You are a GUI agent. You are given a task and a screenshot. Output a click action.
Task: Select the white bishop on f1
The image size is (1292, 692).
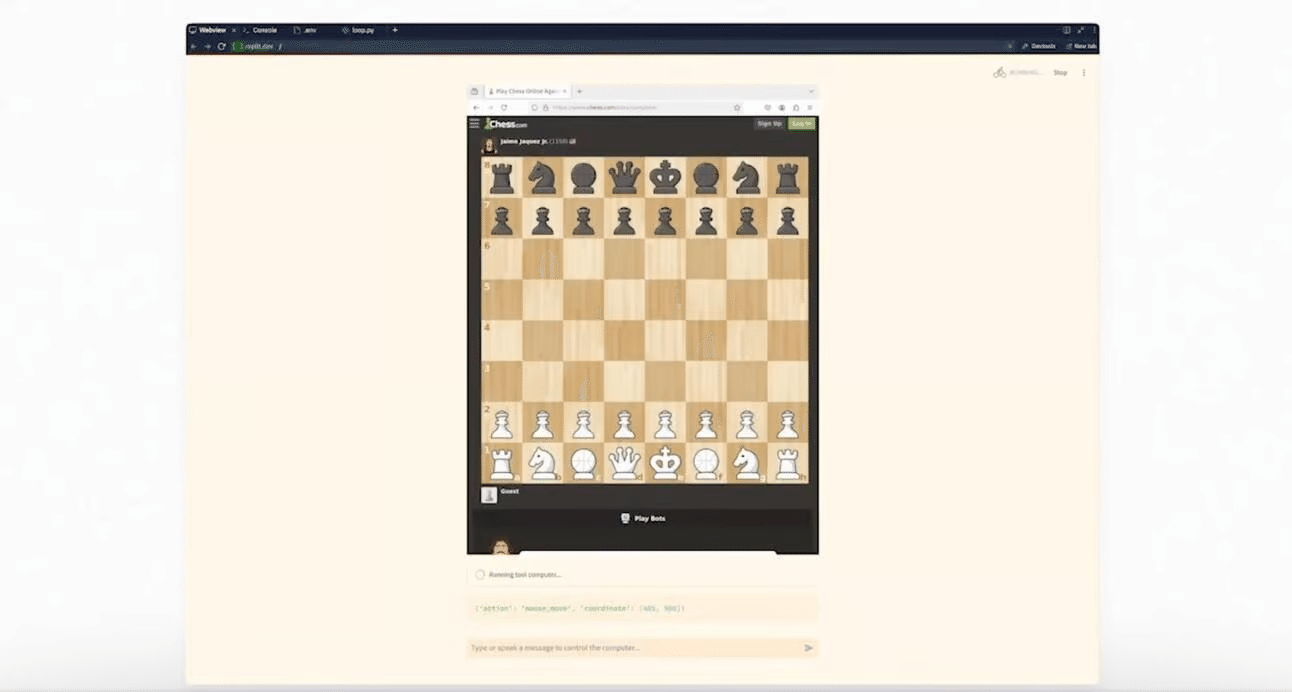click(706, 464)
